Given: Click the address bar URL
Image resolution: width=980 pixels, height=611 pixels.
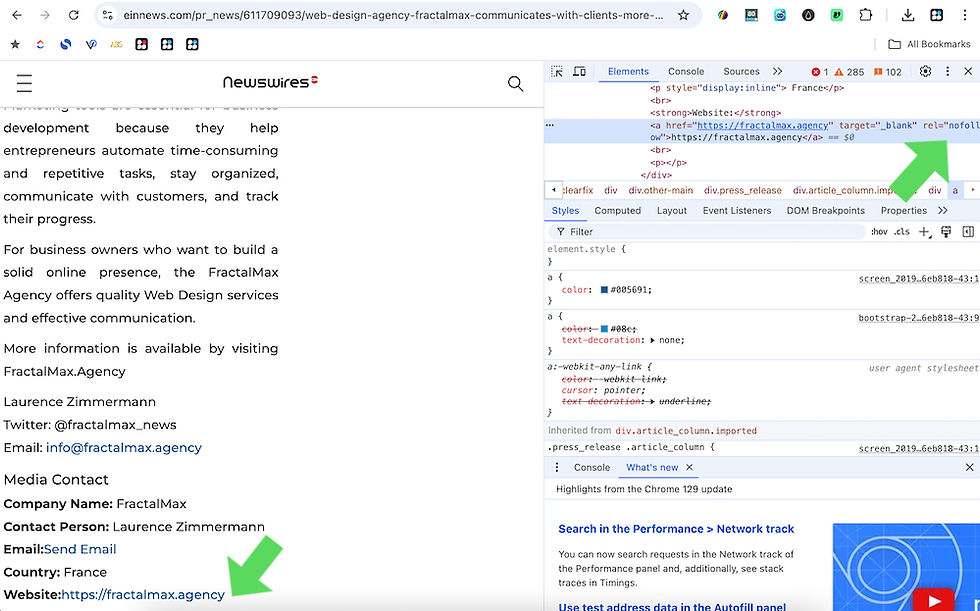Looking at the screenshot, I should point(393,15).
